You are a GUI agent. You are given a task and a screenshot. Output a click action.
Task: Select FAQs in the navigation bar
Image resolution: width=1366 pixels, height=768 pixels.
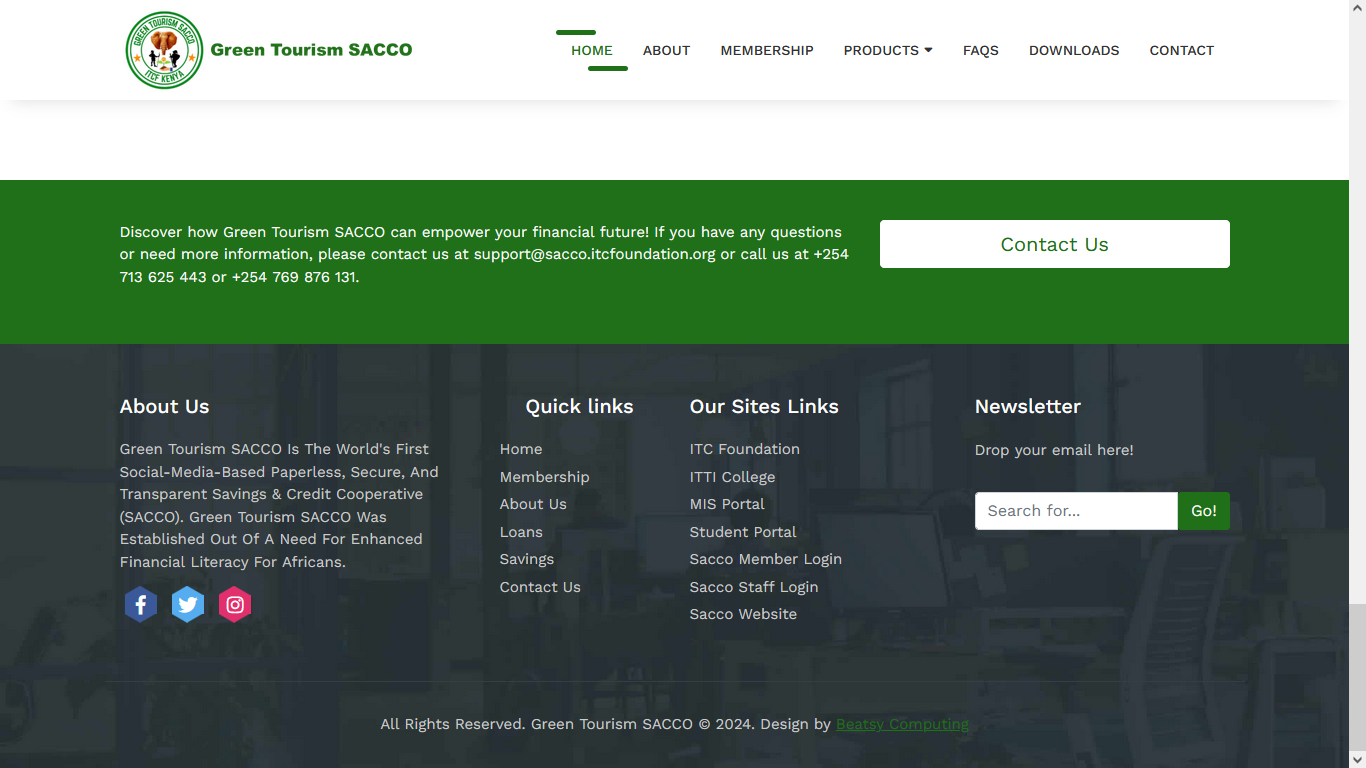tap(980, 50)
